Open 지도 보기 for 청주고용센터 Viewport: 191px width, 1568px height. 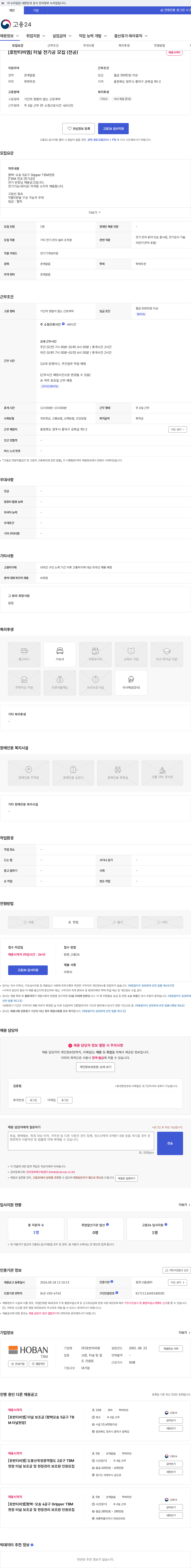pos(177,1282)
